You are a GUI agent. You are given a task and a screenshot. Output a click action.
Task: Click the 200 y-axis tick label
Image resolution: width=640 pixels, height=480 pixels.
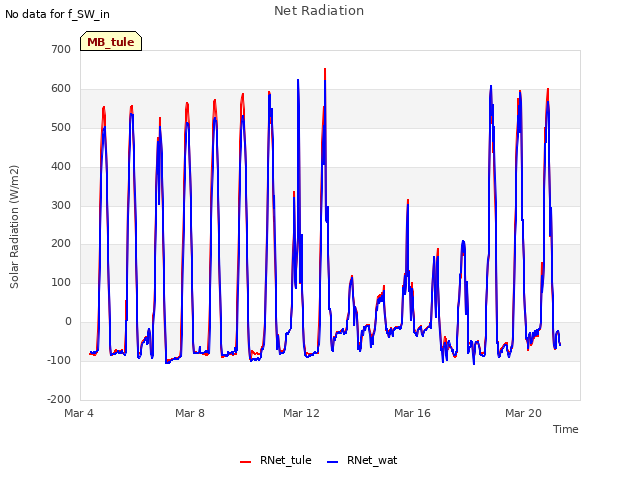click(x=61, y=244)
